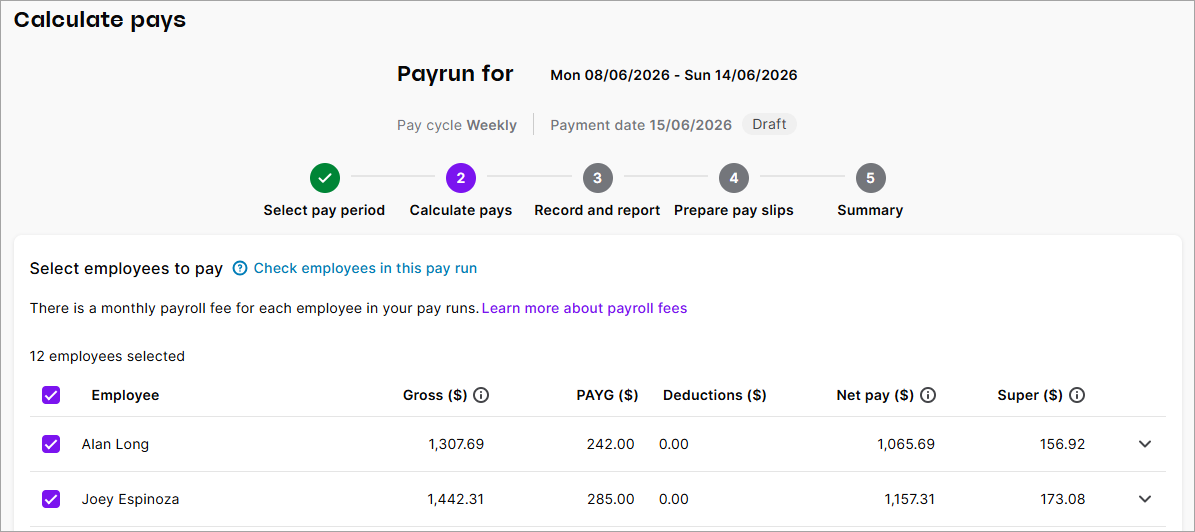1195x532 pixels.
Task: Click the 12 employees selected text
Action: click(107, 356)
